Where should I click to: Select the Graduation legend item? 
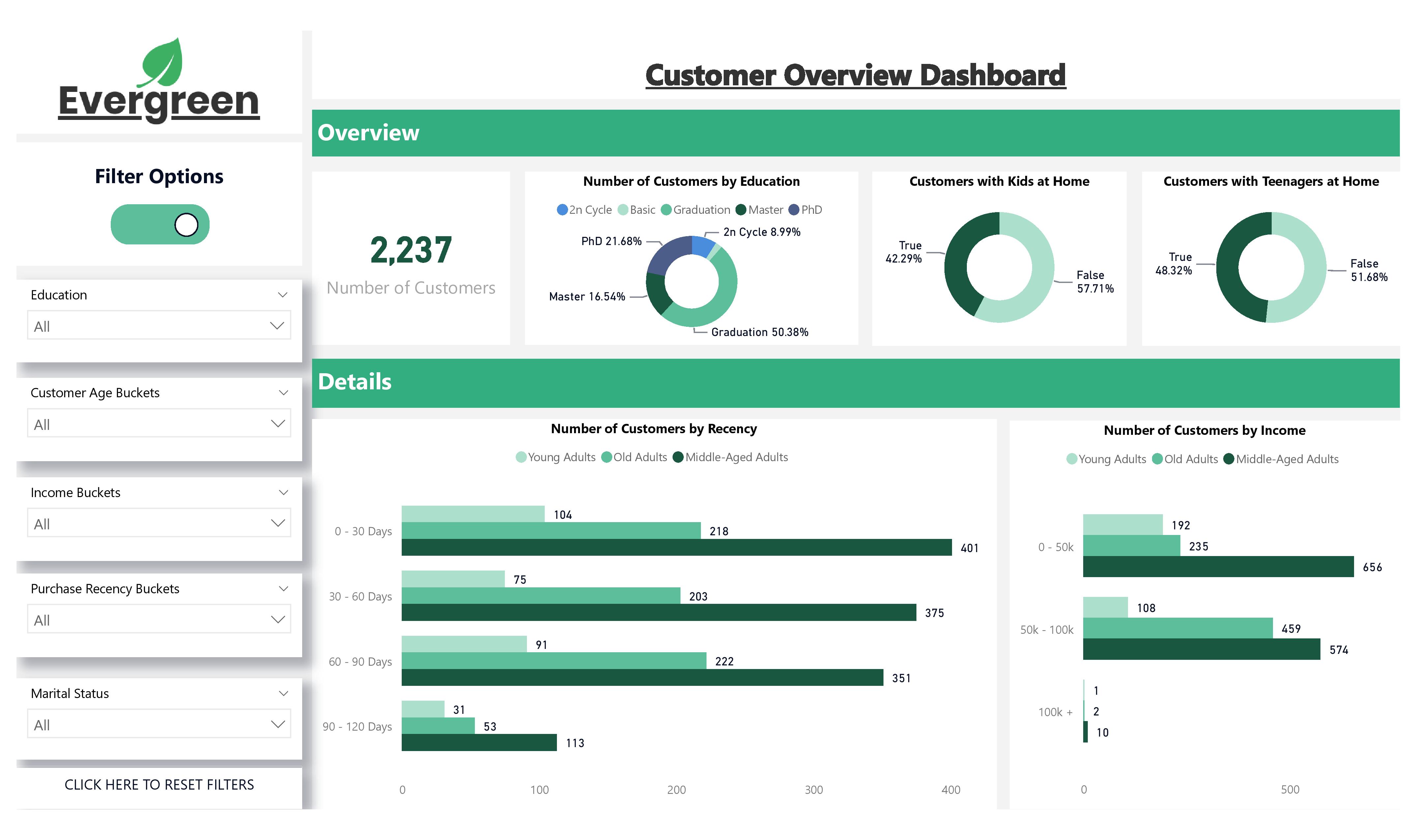tap(695, 210)
